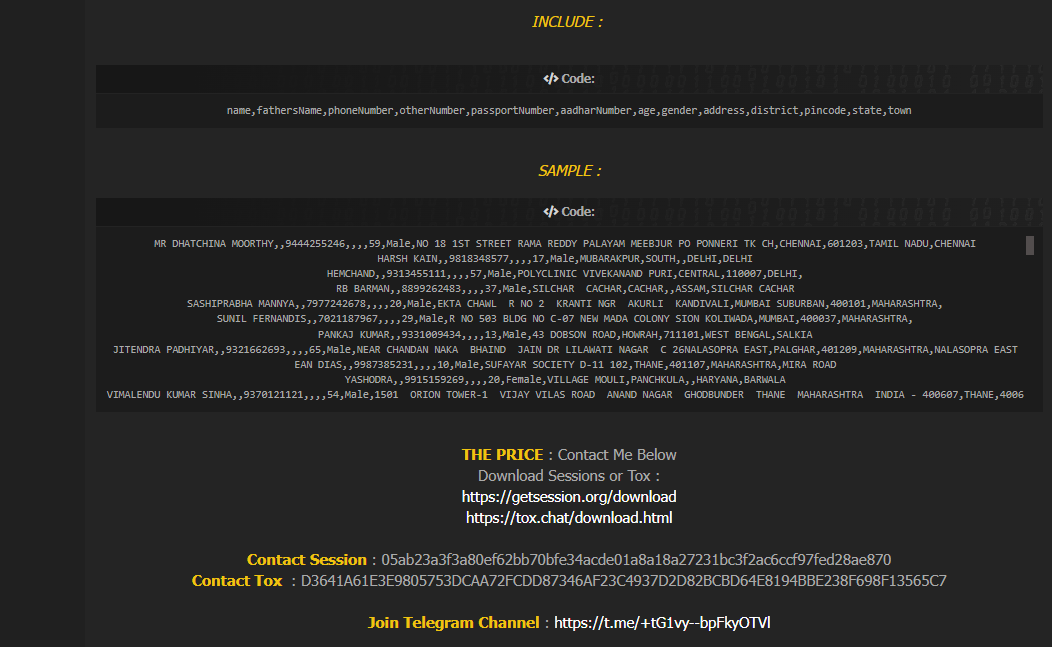The height and width of the screenshot is (647, 1052).
Task: Click the "Contact Session" label
Action: point(307,560)
